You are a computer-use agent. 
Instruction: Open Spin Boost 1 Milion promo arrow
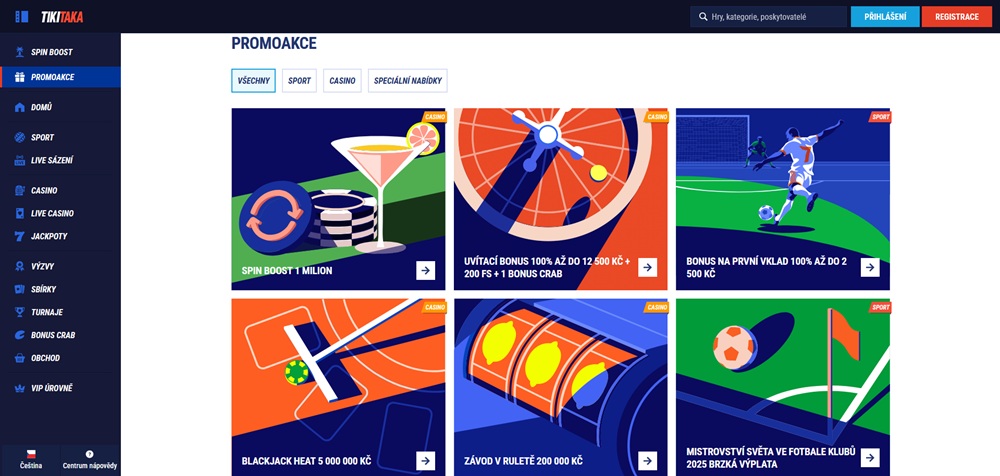(425, 271)
